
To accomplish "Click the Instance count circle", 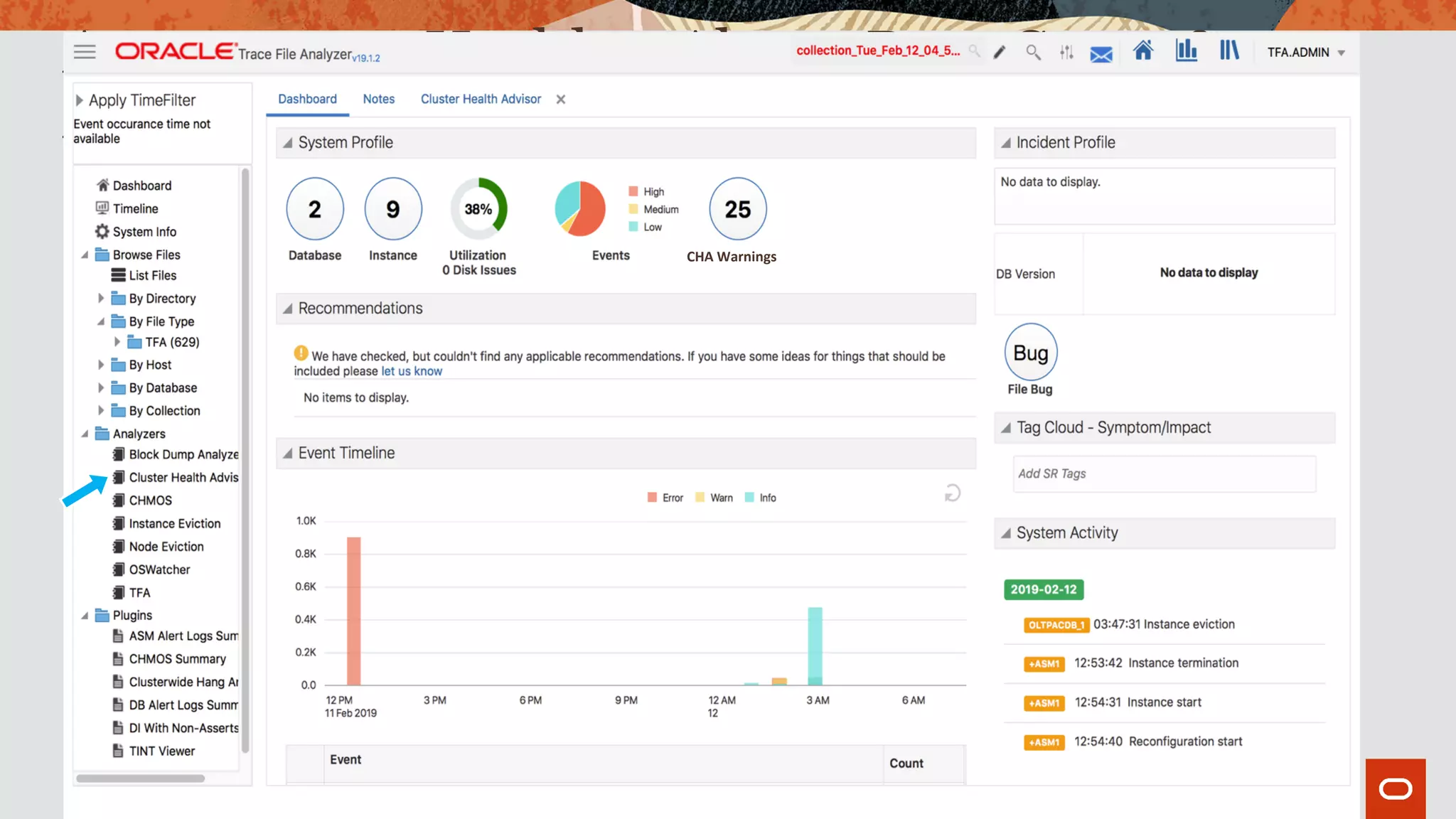I will [393, 209].
